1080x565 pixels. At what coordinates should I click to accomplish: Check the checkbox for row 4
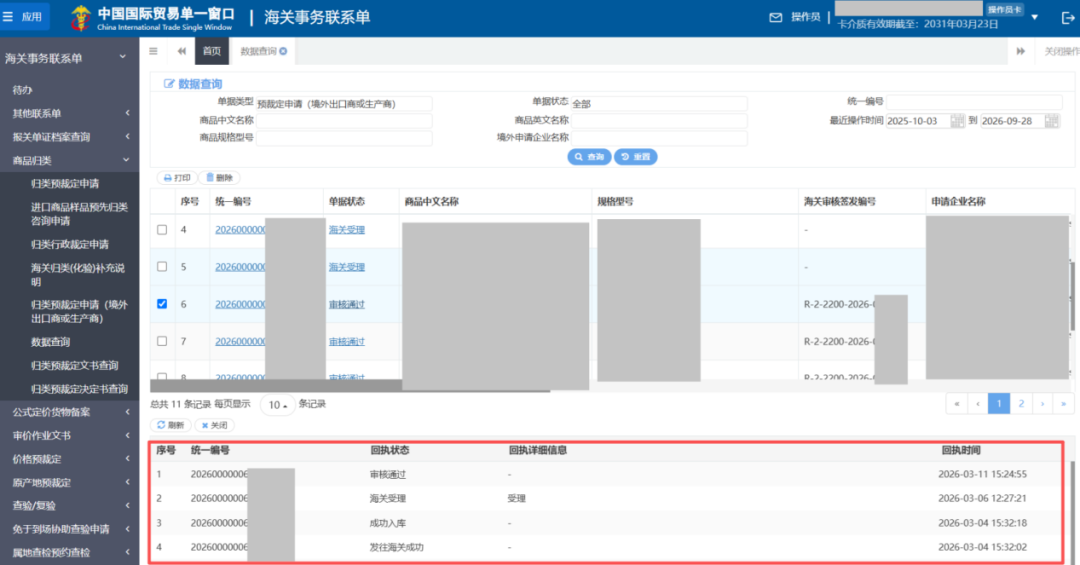tap(162, 229)
